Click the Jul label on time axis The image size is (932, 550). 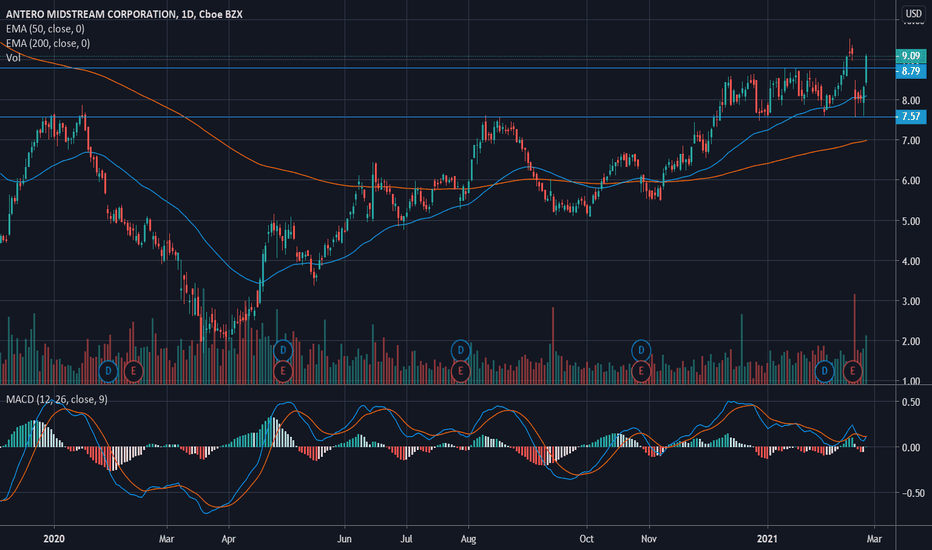pos(407,539)
